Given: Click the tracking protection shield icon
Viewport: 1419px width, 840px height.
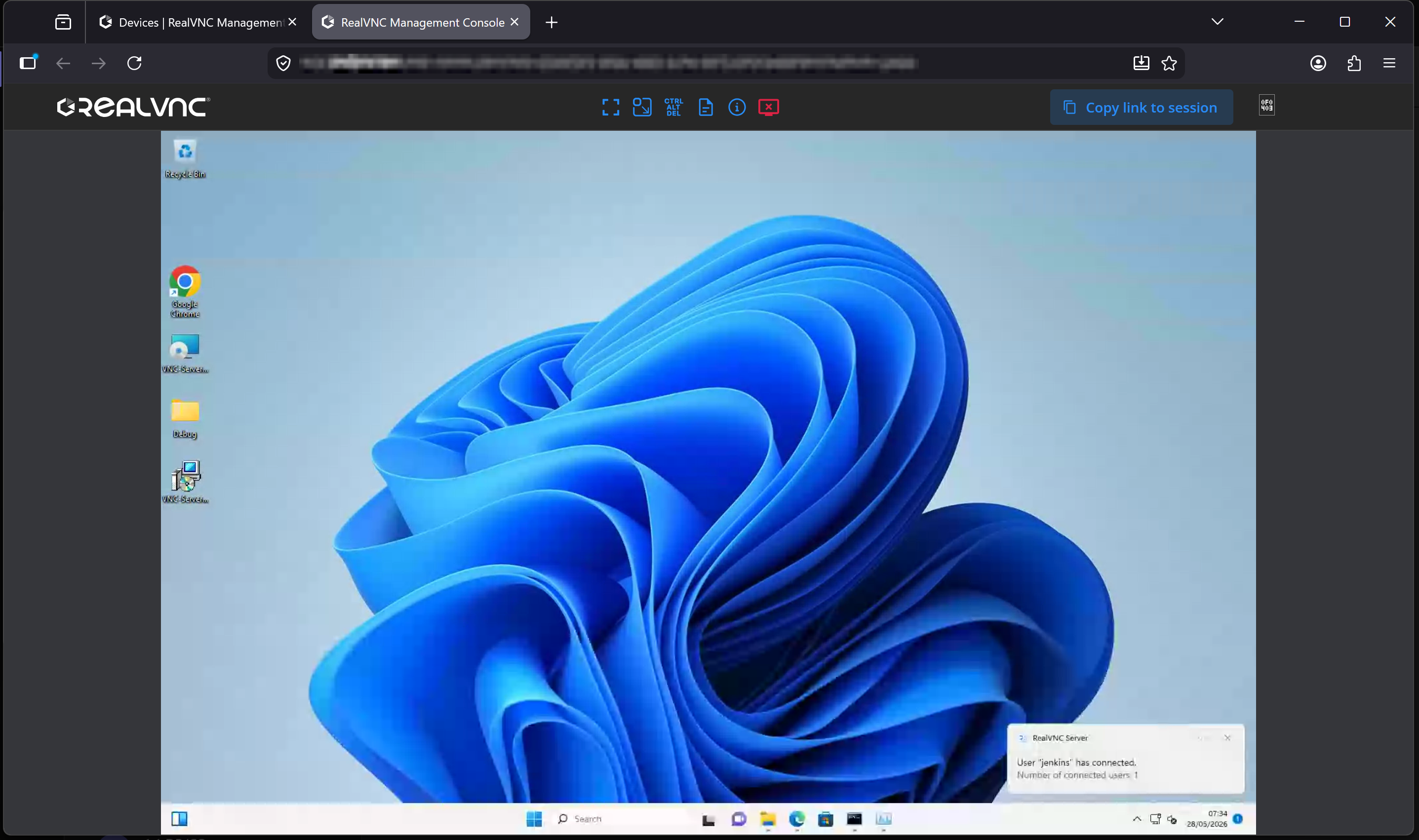Looking at the screenshot, I should click(284, 63).
